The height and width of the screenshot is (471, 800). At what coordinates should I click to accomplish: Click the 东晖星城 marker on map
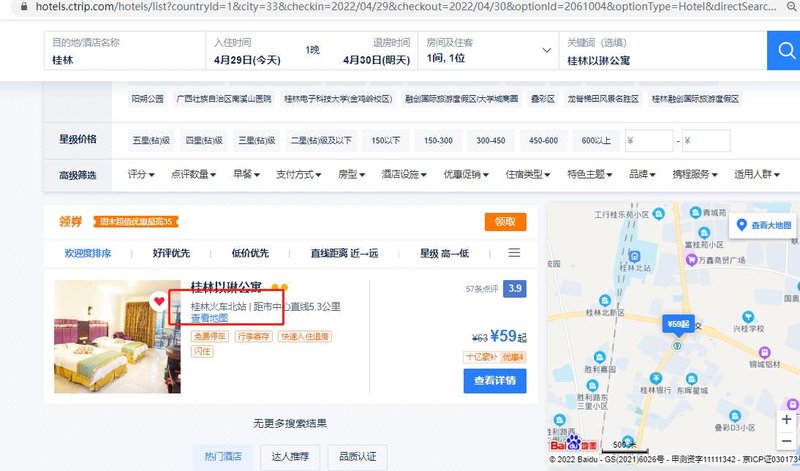point(691,379)
